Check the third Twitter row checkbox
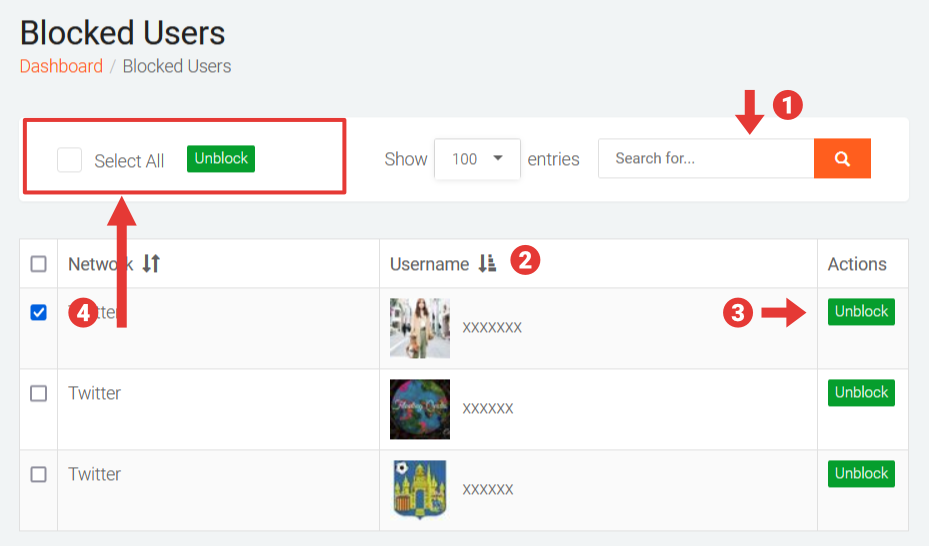The image size is (929, 546). 39,475
